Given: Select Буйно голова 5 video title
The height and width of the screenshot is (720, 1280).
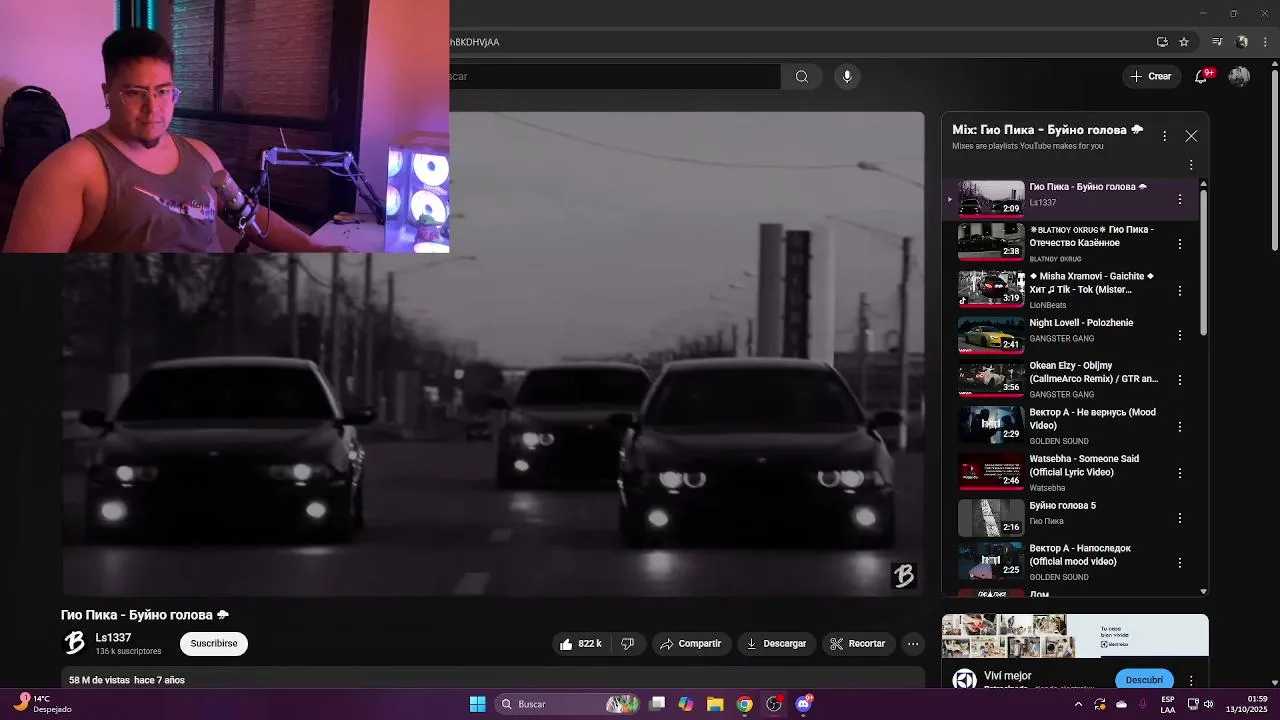Looking at the screenshot, I should (1062, 506).
